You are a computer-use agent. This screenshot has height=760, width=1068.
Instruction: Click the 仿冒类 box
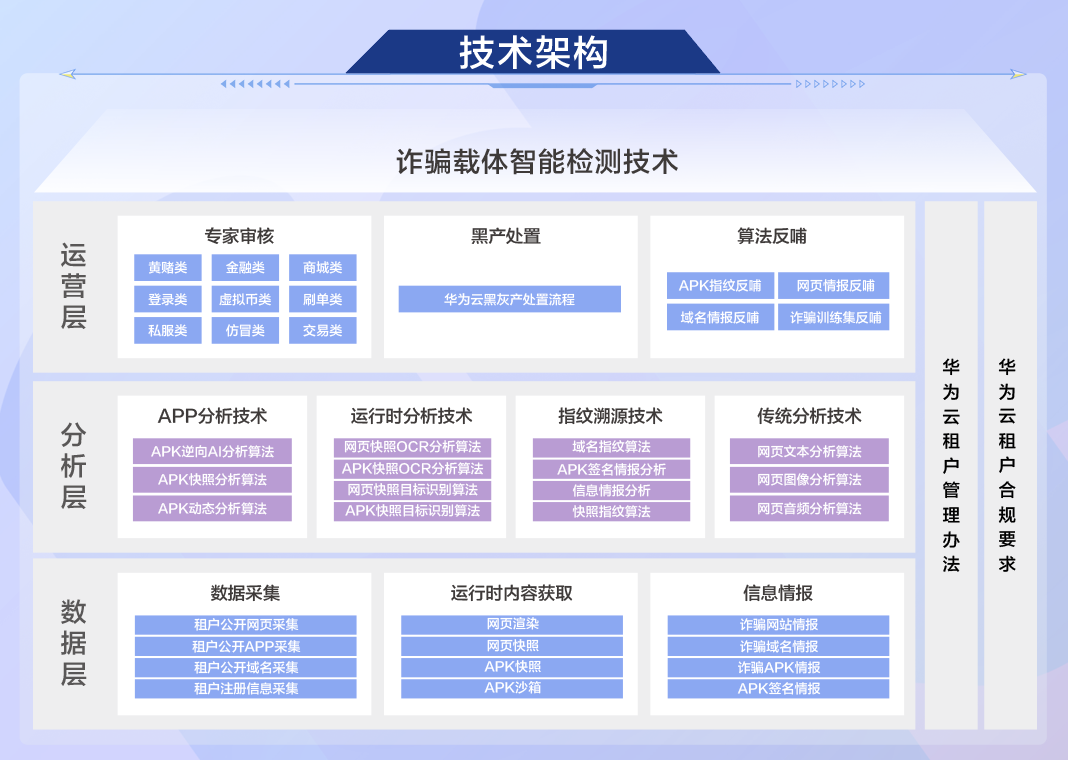pos(245,330)
